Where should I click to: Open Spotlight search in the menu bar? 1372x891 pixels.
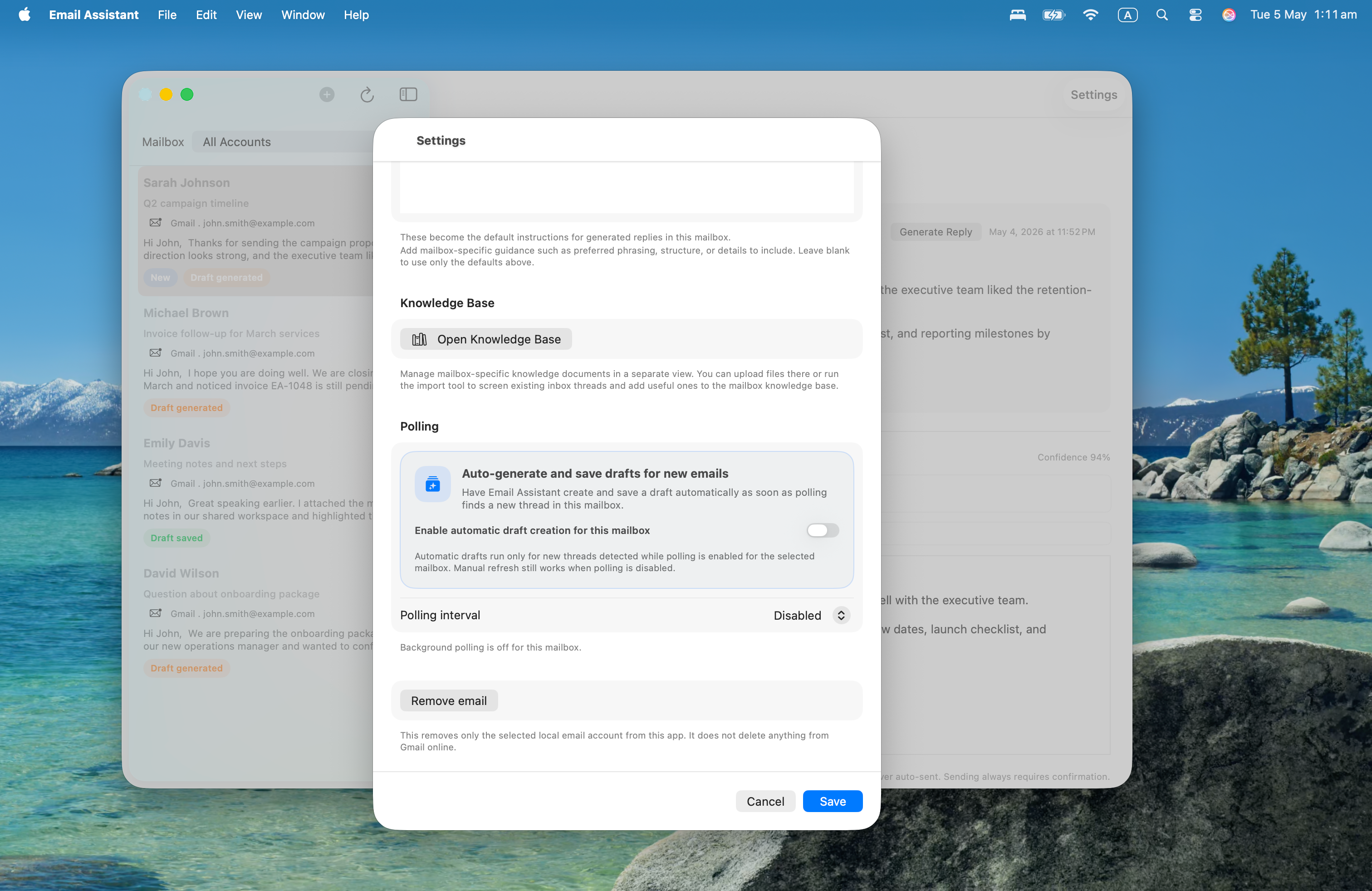point(1161,15)
